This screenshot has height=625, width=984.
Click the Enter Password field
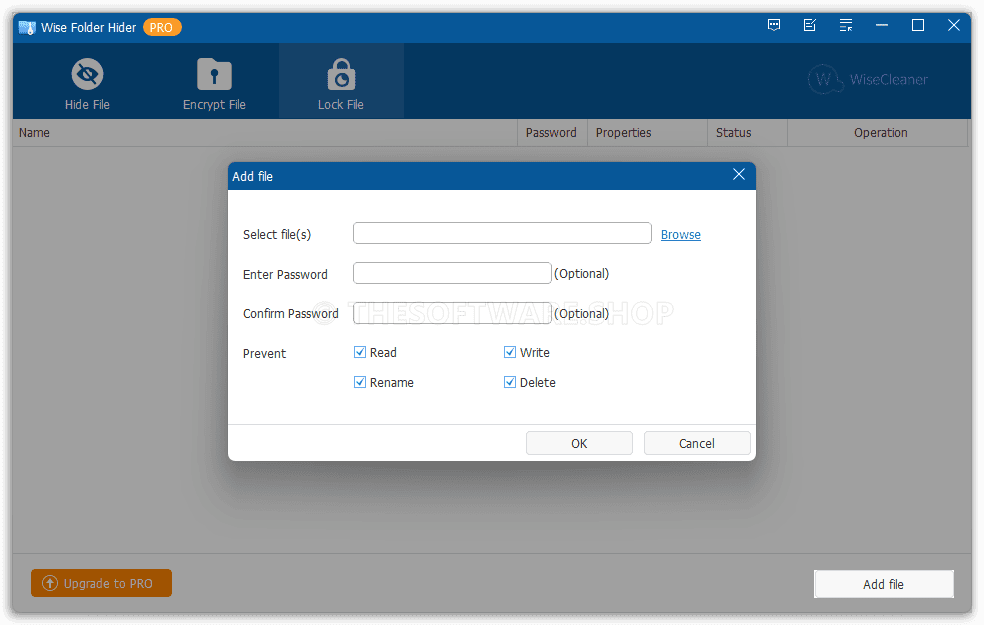coord(452,273)
